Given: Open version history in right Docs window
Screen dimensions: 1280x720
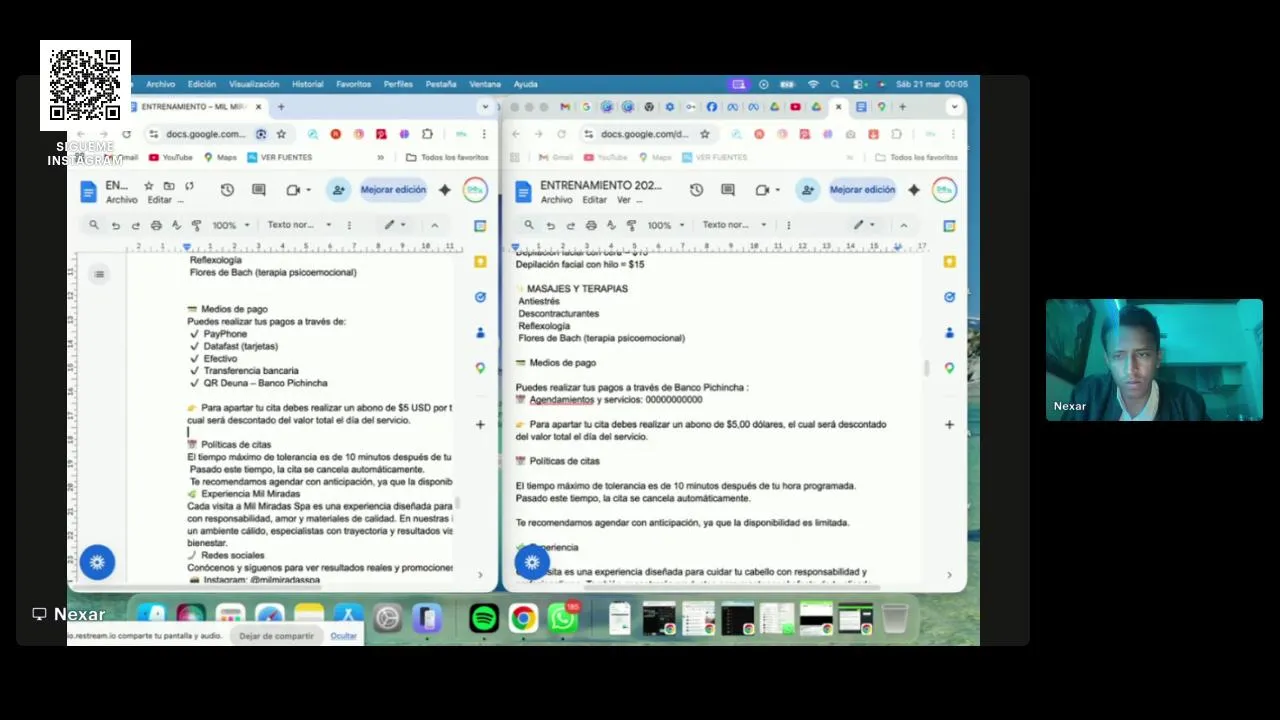Looking at the screenshot, I should (696, 190).
